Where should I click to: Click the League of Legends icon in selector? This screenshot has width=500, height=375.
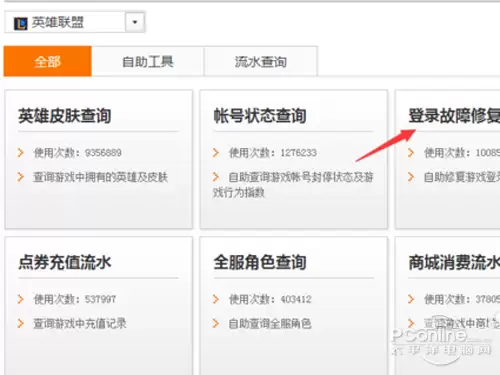tap(20, 23)
